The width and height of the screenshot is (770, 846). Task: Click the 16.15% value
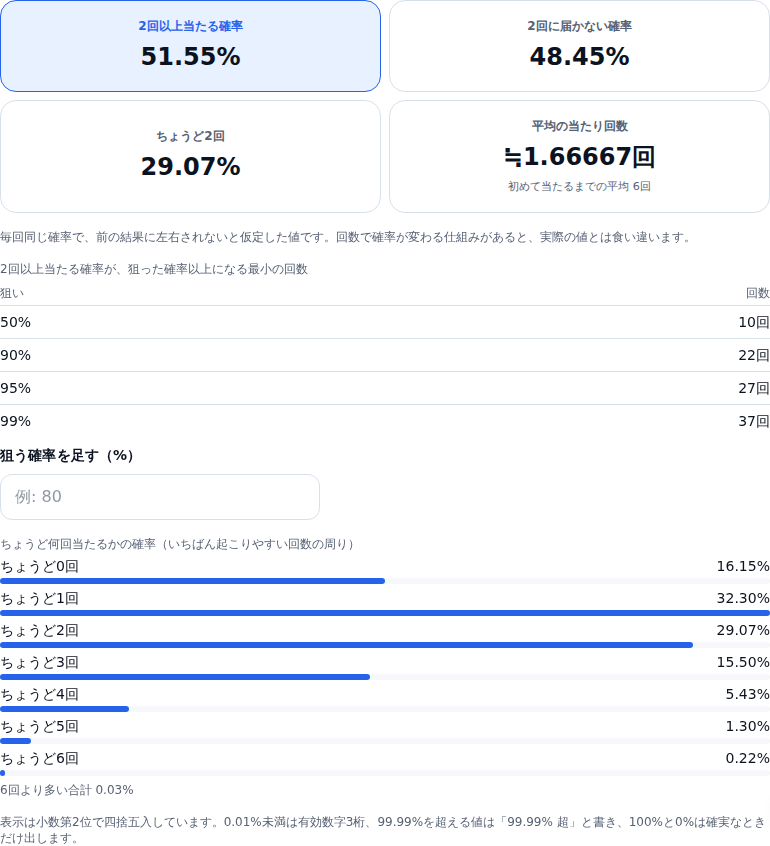point(743,567)
